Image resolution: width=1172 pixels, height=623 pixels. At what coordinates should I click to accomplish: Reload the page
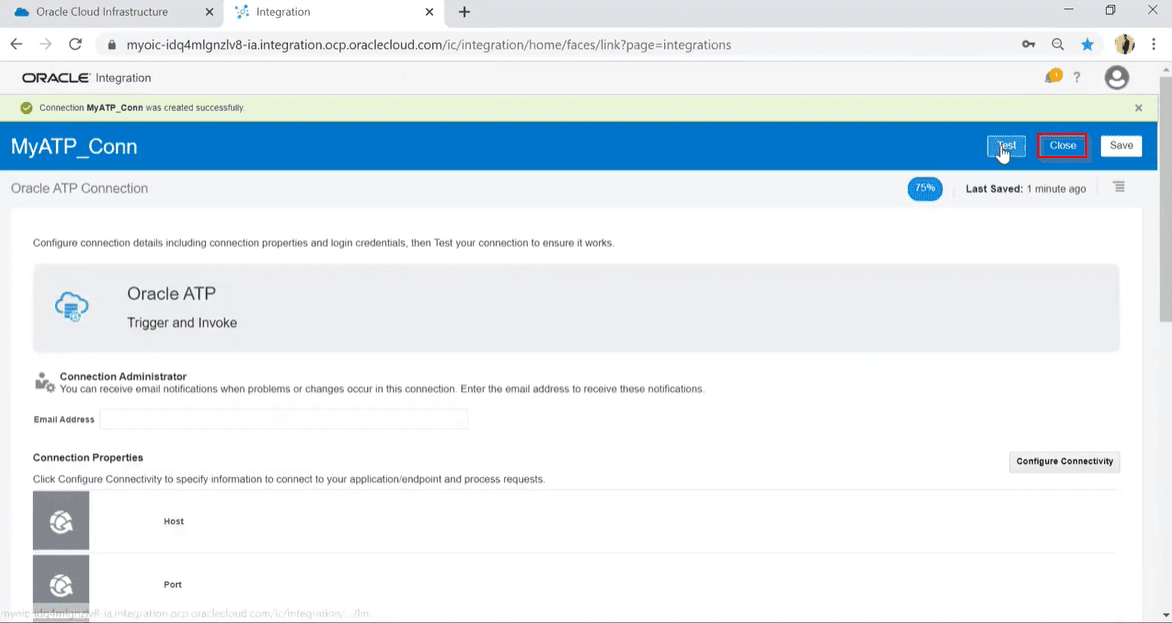click(75, 45)
